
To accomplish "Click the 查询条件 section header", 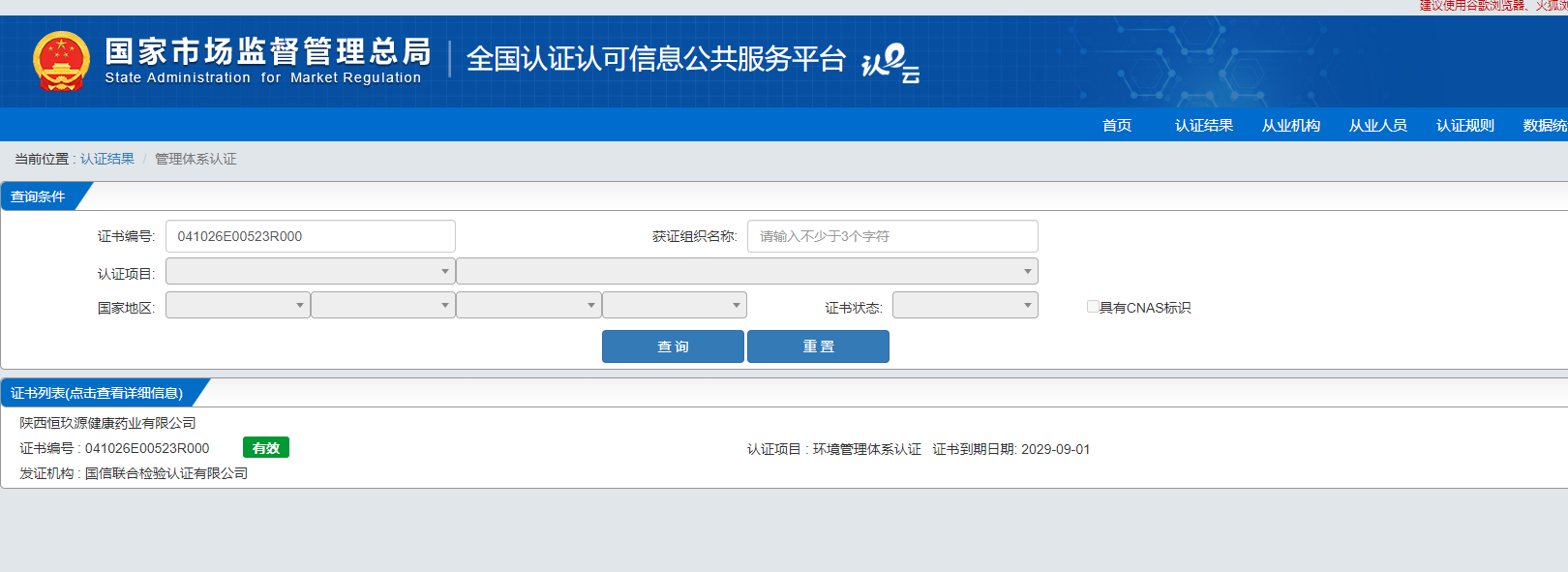I will [39, 196].
